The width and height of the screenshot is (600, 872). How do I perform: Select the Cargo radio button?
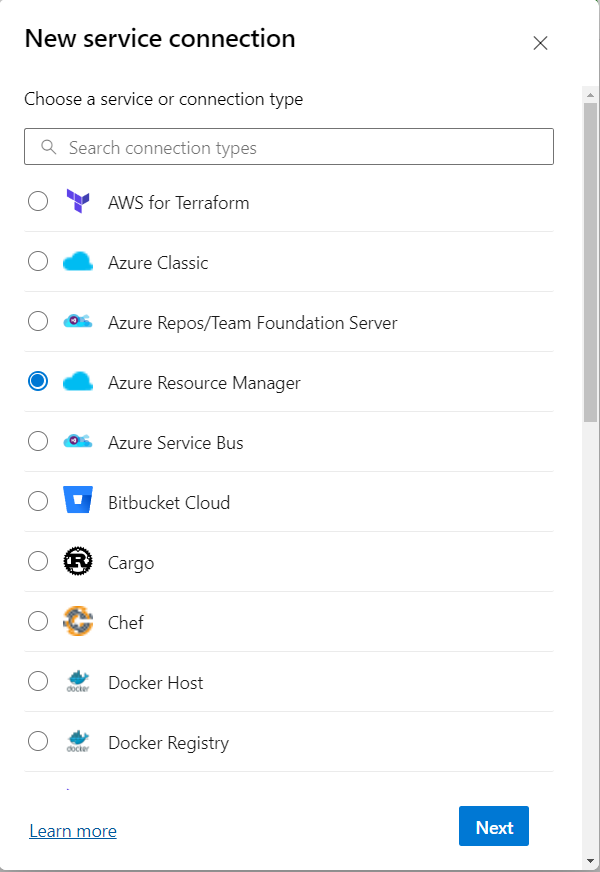coord(38,562)
